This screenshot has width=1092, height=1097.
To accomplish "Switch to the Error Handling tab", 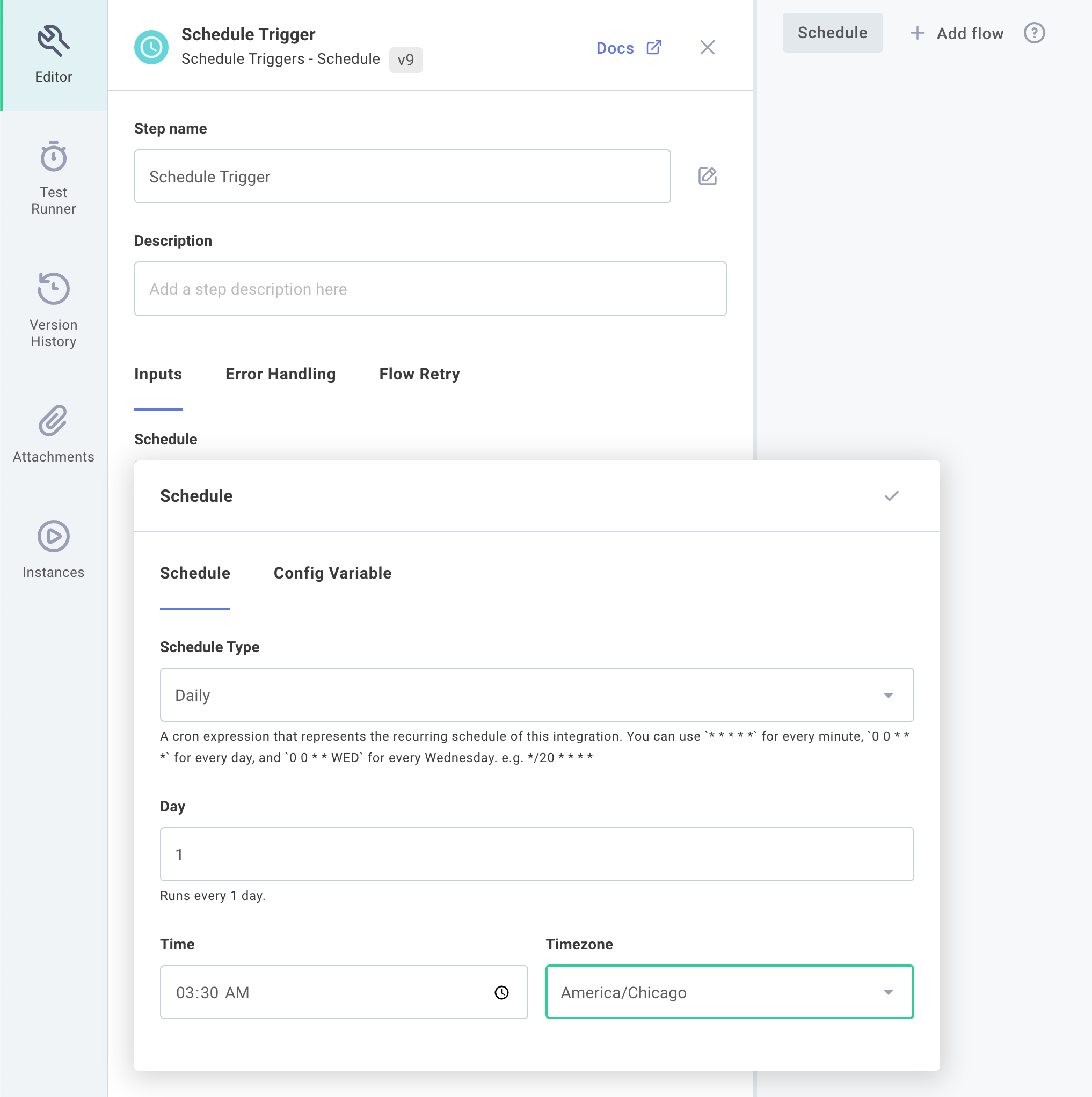I will (281, 374).
